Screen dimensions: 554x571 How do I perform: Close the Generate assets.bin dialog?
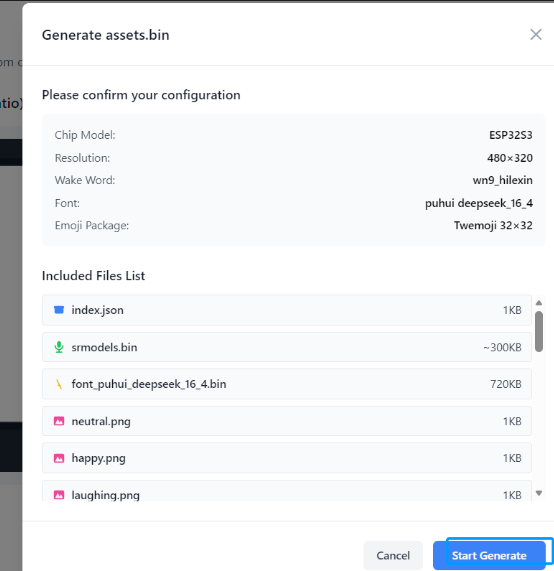pyautogui.click(x=536, y=35)
